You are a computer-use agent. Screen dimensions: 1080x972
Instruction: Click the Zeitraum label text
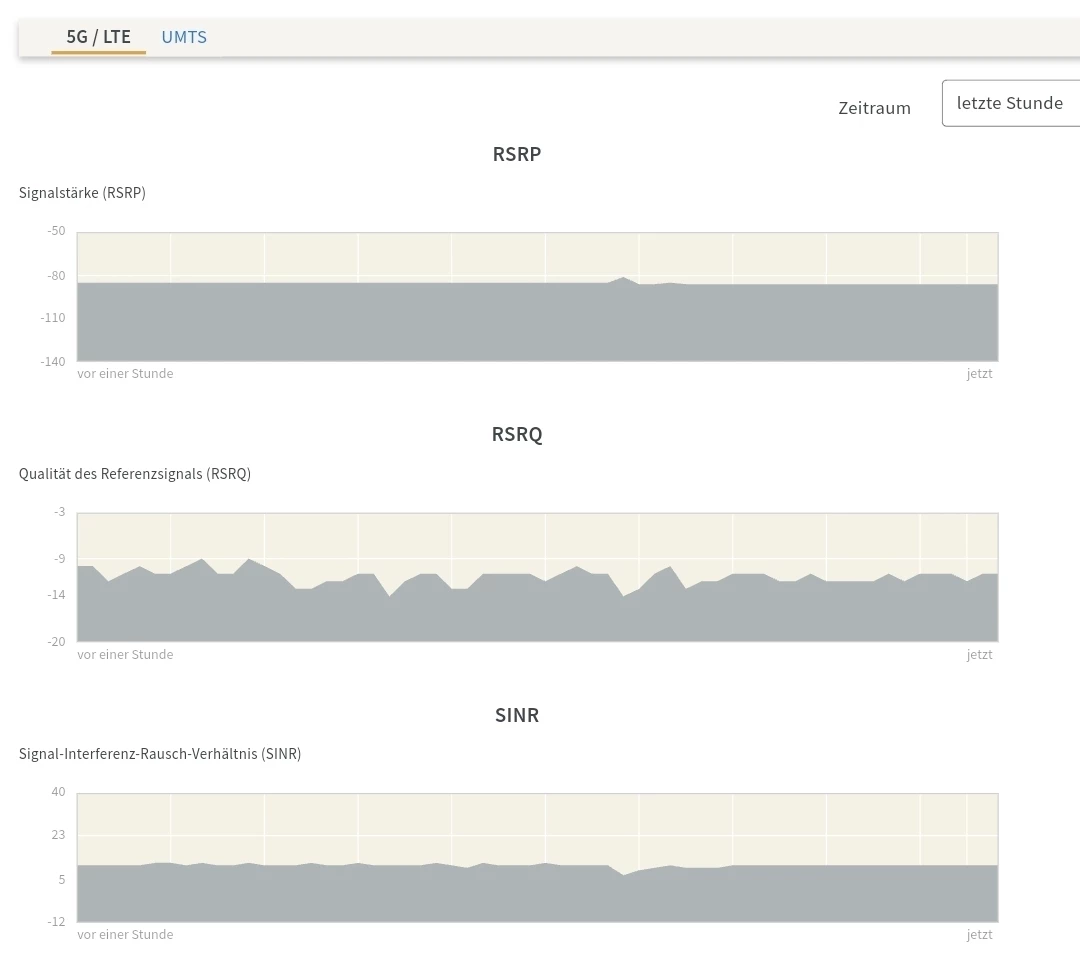tap(874, 108)
